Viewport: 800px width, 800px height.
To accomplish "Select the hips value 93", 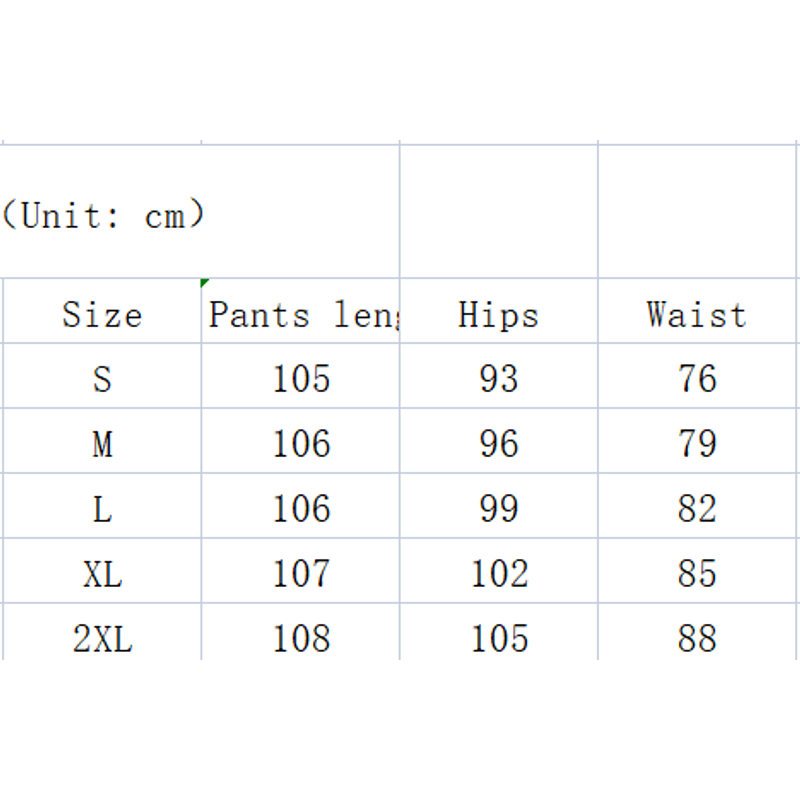I will [498, 379].
